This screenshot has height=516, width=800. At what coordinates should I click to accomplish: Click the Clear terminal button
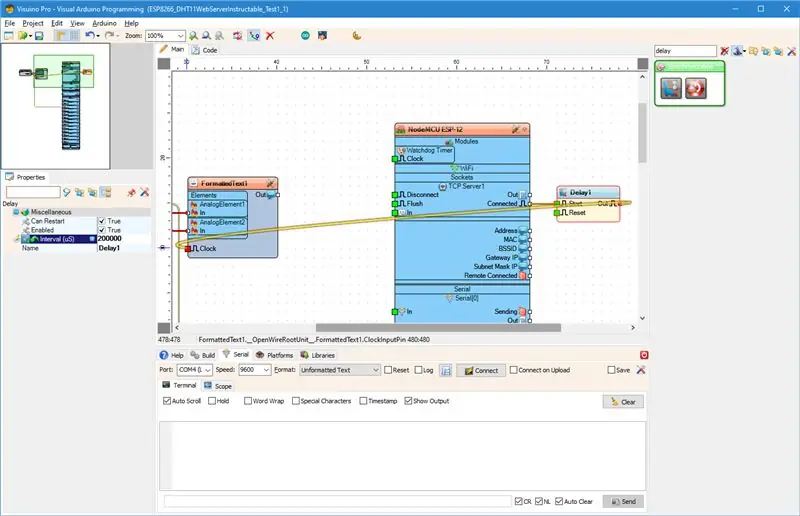623,402
